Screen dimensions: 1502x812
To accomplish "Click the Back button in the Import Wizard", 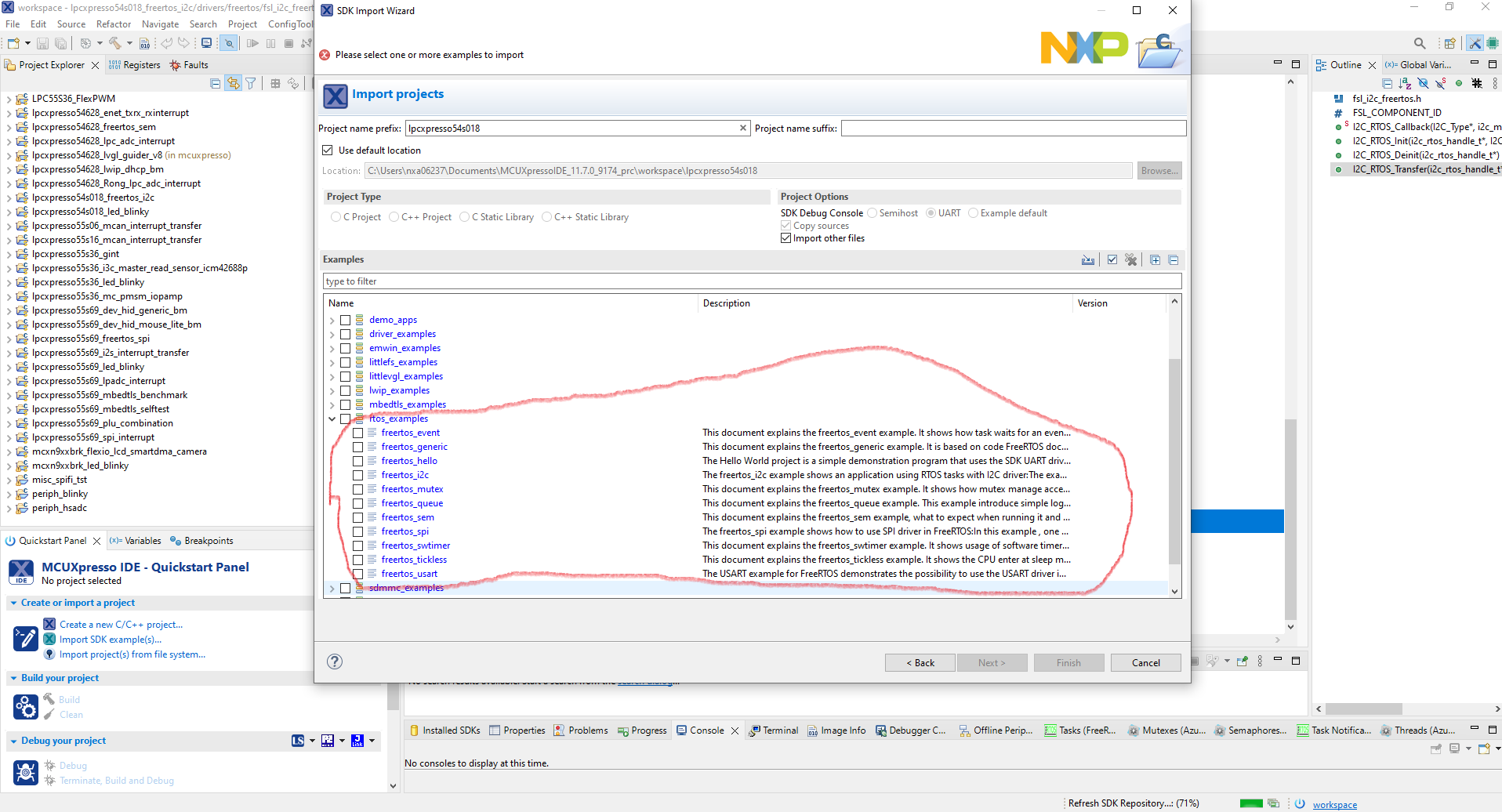I will pos(920,662).
